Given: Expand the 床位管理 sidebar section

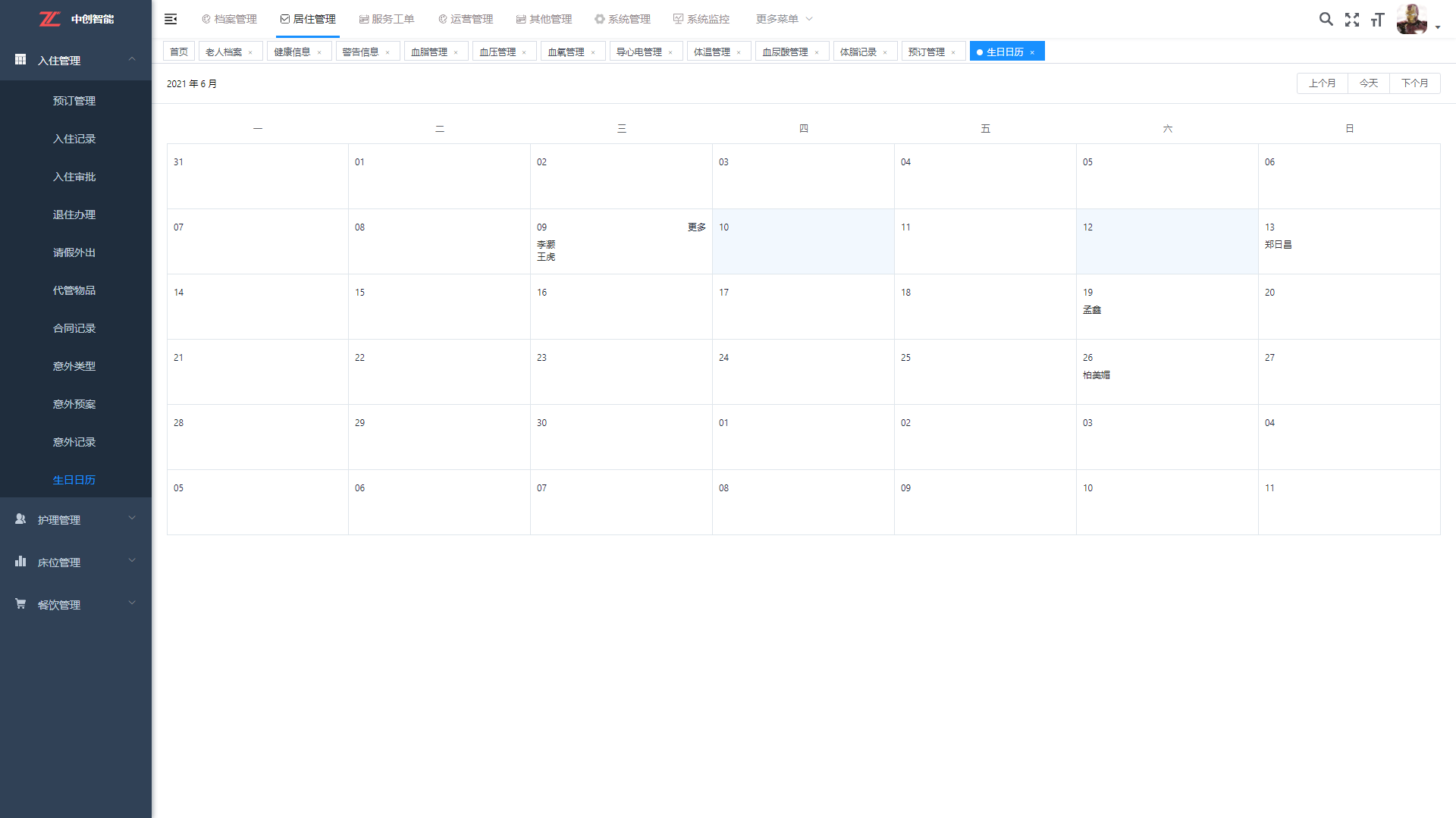Looking at the screenshot, I should 76,562.
